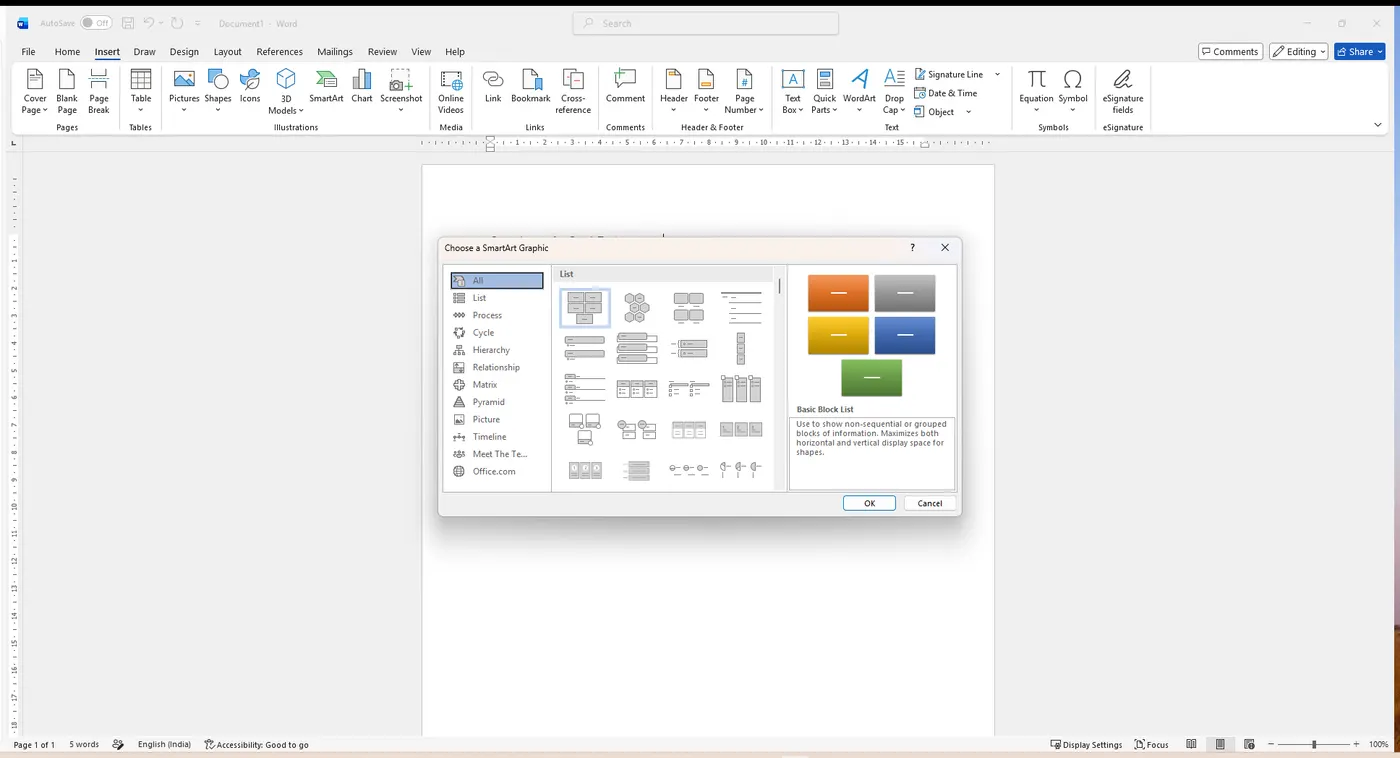This screenshot has width=1400, height=758.
Task: Insert a Cross-reference
Action: (x=573, y=91)
